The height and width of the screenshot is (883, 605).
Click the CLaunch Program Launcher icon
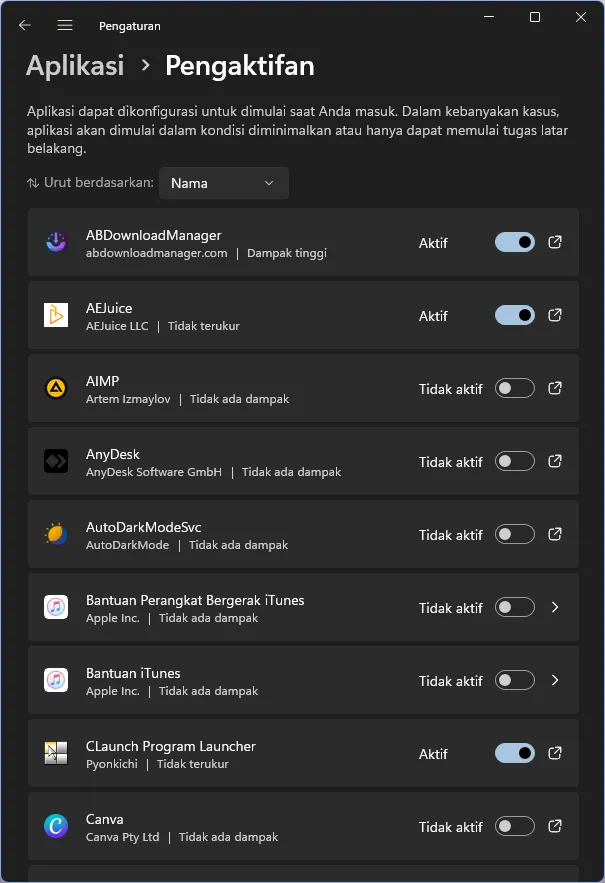(56, 753)
